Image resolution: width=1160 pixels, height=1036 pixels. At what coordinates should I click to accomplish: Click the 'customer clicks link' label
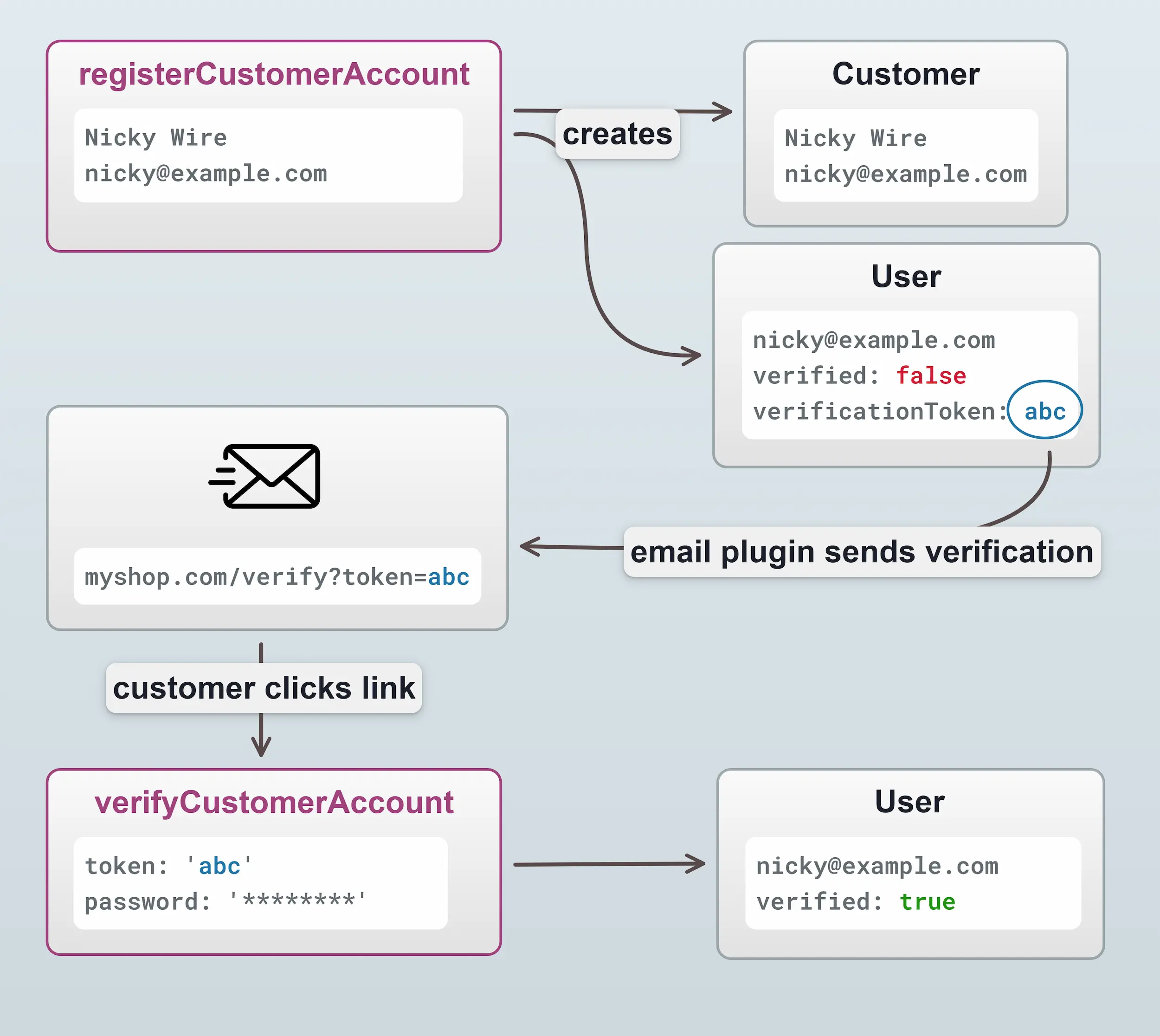[264, 687]
